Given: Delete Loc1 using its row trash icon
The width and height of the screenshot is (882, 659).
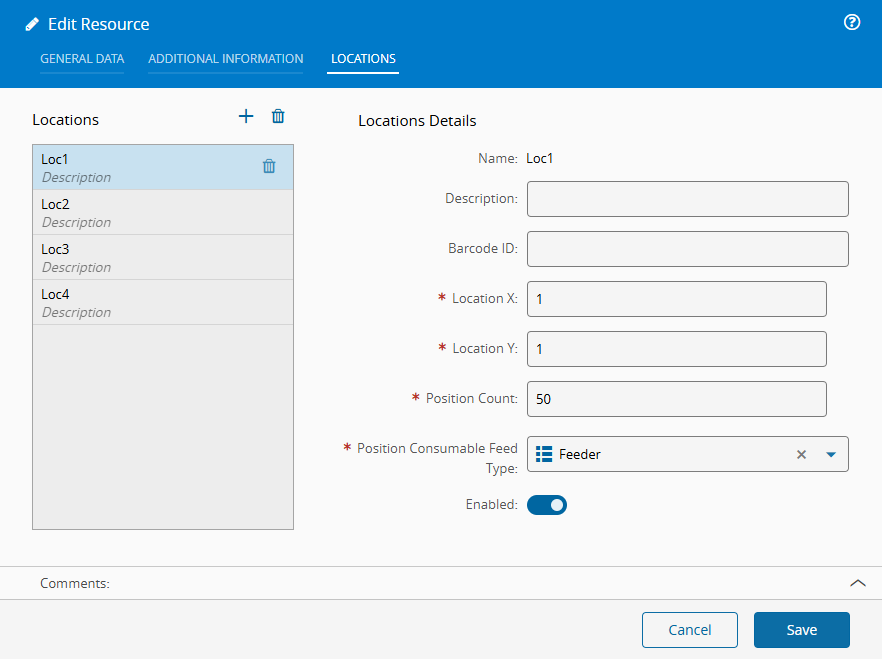Looking at the screenshot, I should tap(269, 167).
